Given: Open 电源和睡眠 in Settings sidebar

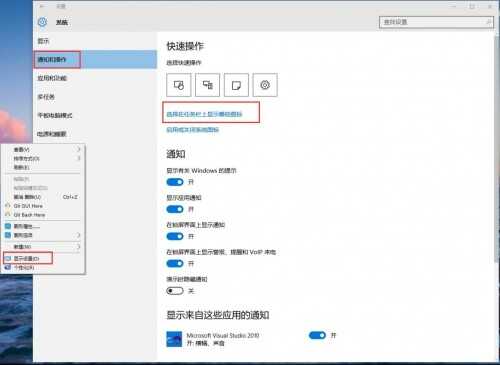Looking at the screenshot, I should (x=95, y=134).
